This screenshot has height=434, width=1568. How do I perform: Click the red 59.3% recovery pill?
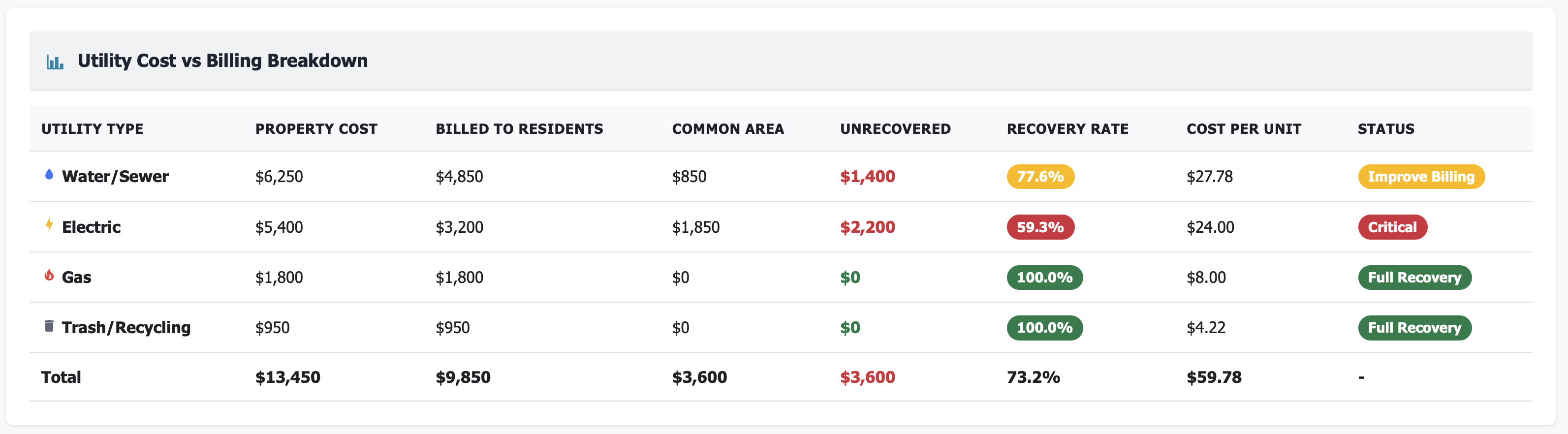point(1039,227)
